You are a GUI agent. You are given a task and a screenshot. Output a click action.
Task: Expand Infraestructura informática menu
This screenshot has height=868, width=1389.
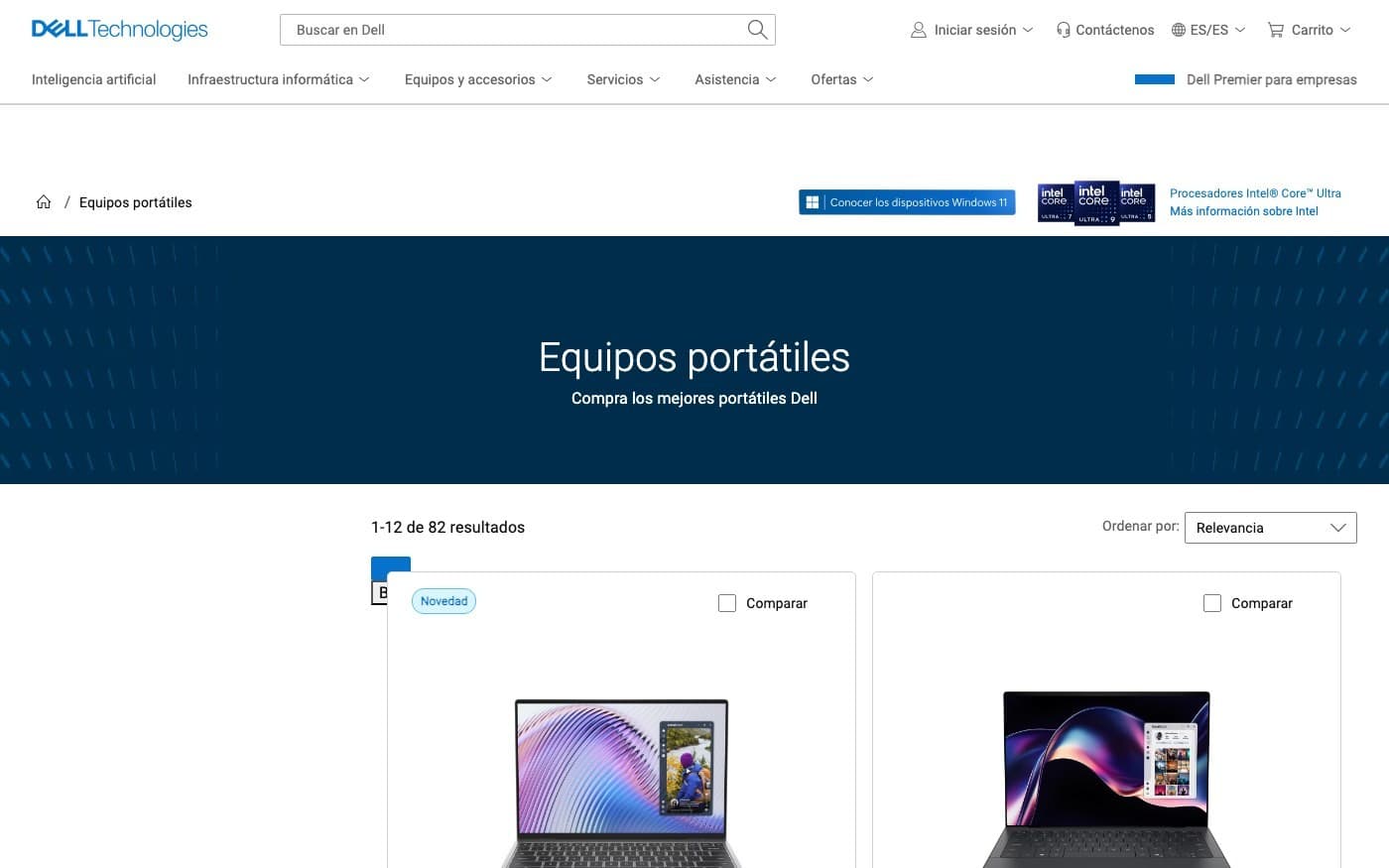tap(279, 79)
